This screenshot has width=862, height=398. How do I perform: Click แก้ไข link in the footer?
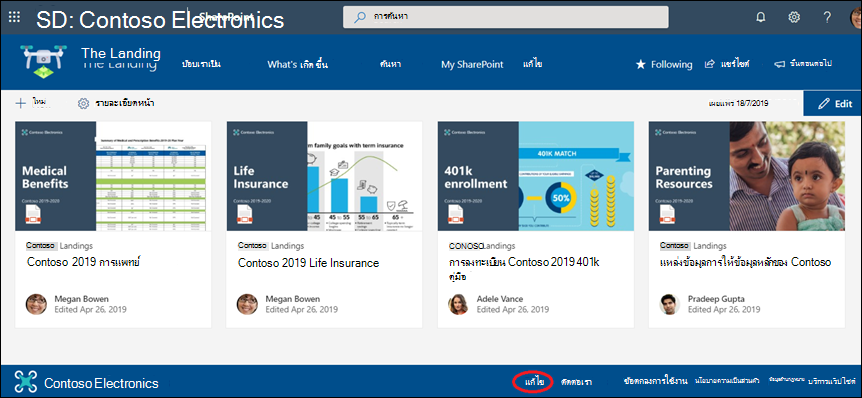coord(533,382)
